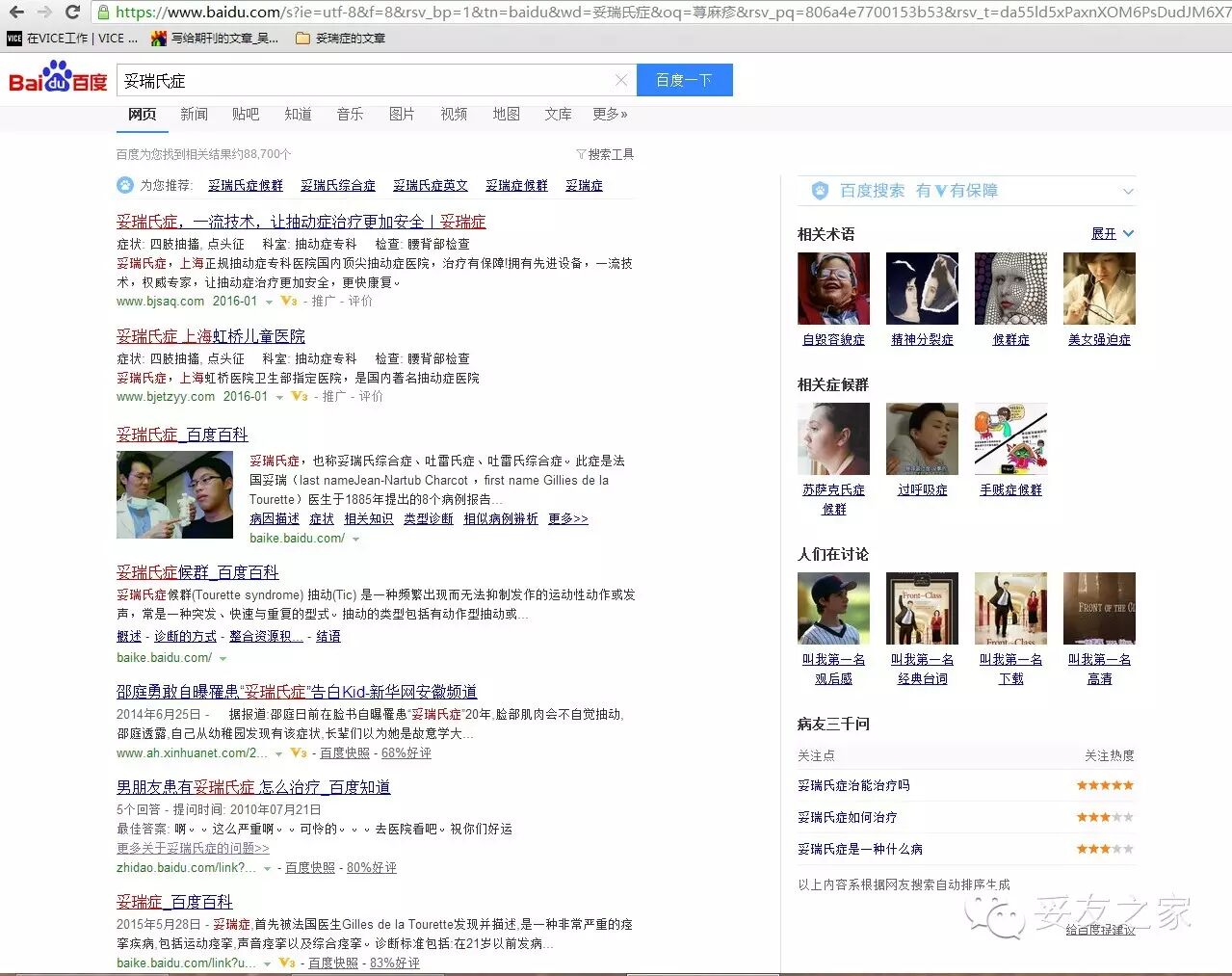
Task: Click the 自毁容貌症 thumbnail
Action: click(834, 288)
